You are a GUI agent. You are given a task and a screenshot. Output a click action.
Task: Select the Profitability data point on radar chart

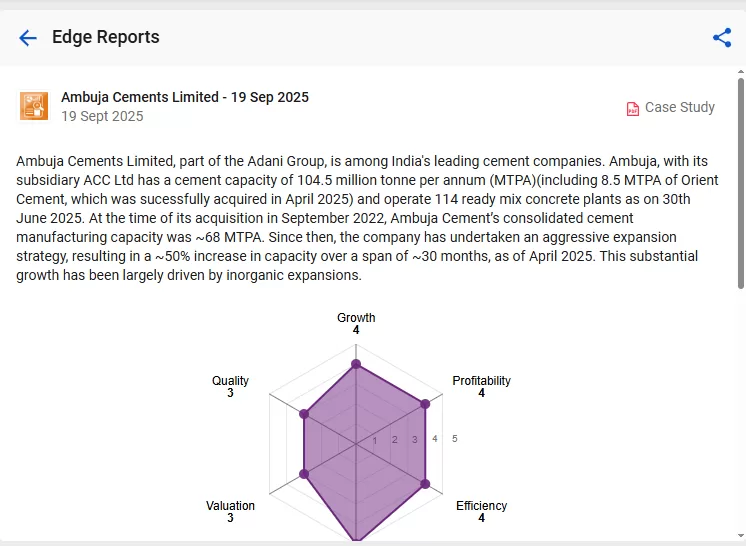[425, 404]
